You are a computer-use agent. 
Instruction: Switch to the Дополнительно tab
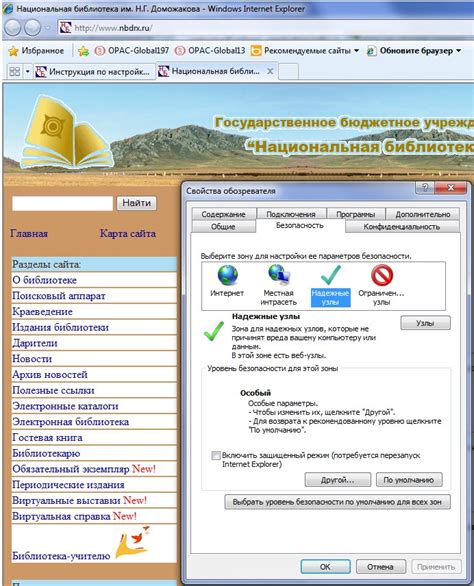423,214
